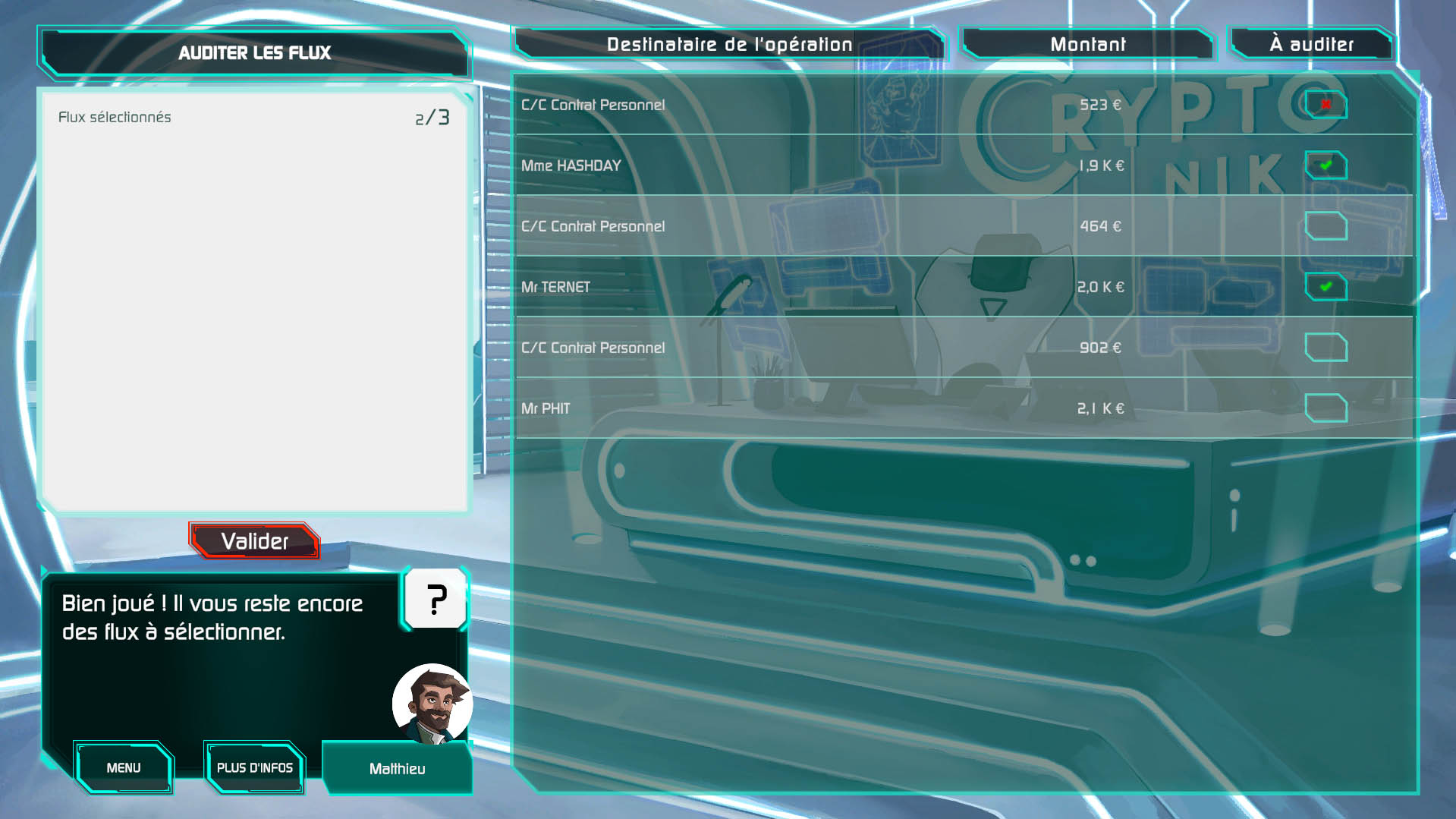The height and width of the screenshot is (819, 1456).
Task: Click the question mark help icon
Action: coord(435,599)
